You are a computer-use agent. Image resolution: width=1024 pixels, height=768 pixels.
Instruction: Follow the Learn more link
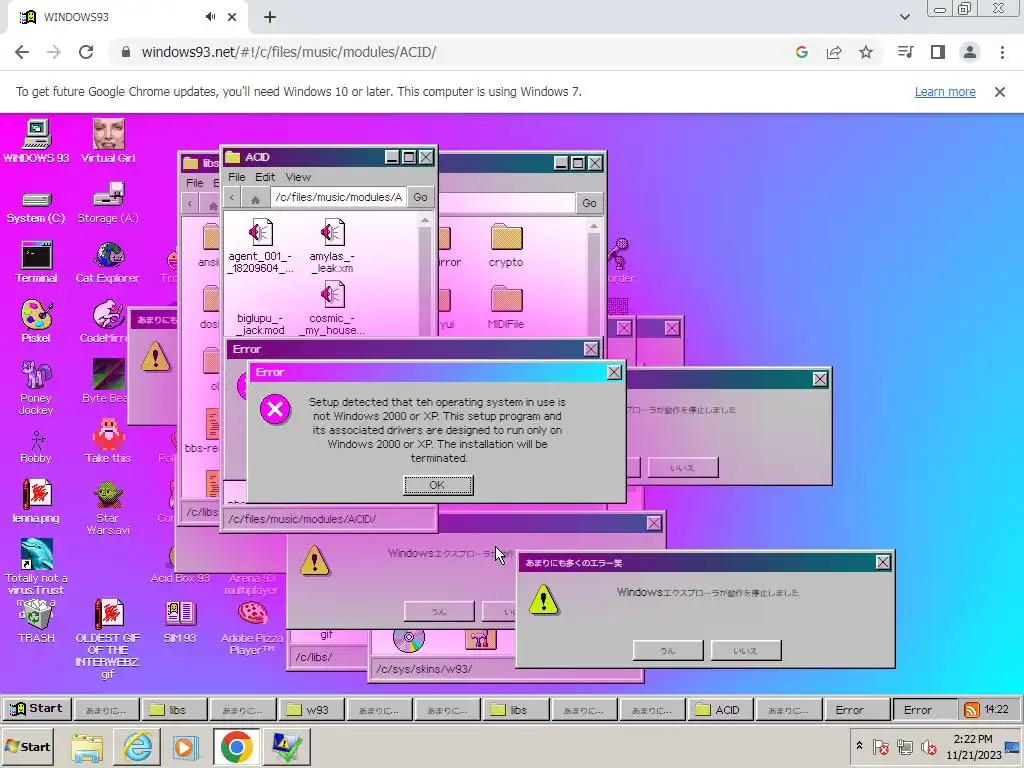tap(944, 91)
